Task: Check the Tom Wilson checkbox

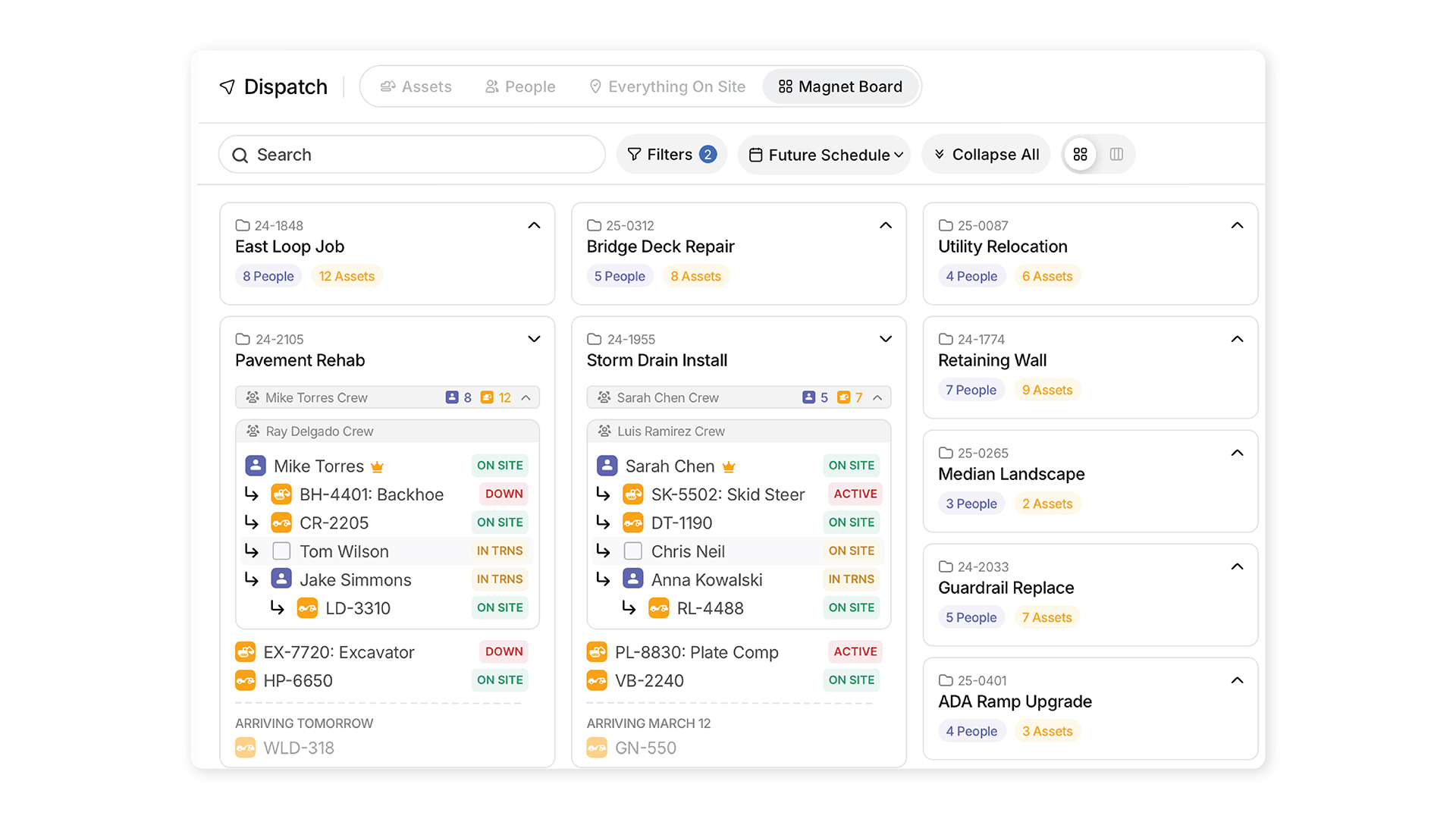Action: [x=281, y=551]
